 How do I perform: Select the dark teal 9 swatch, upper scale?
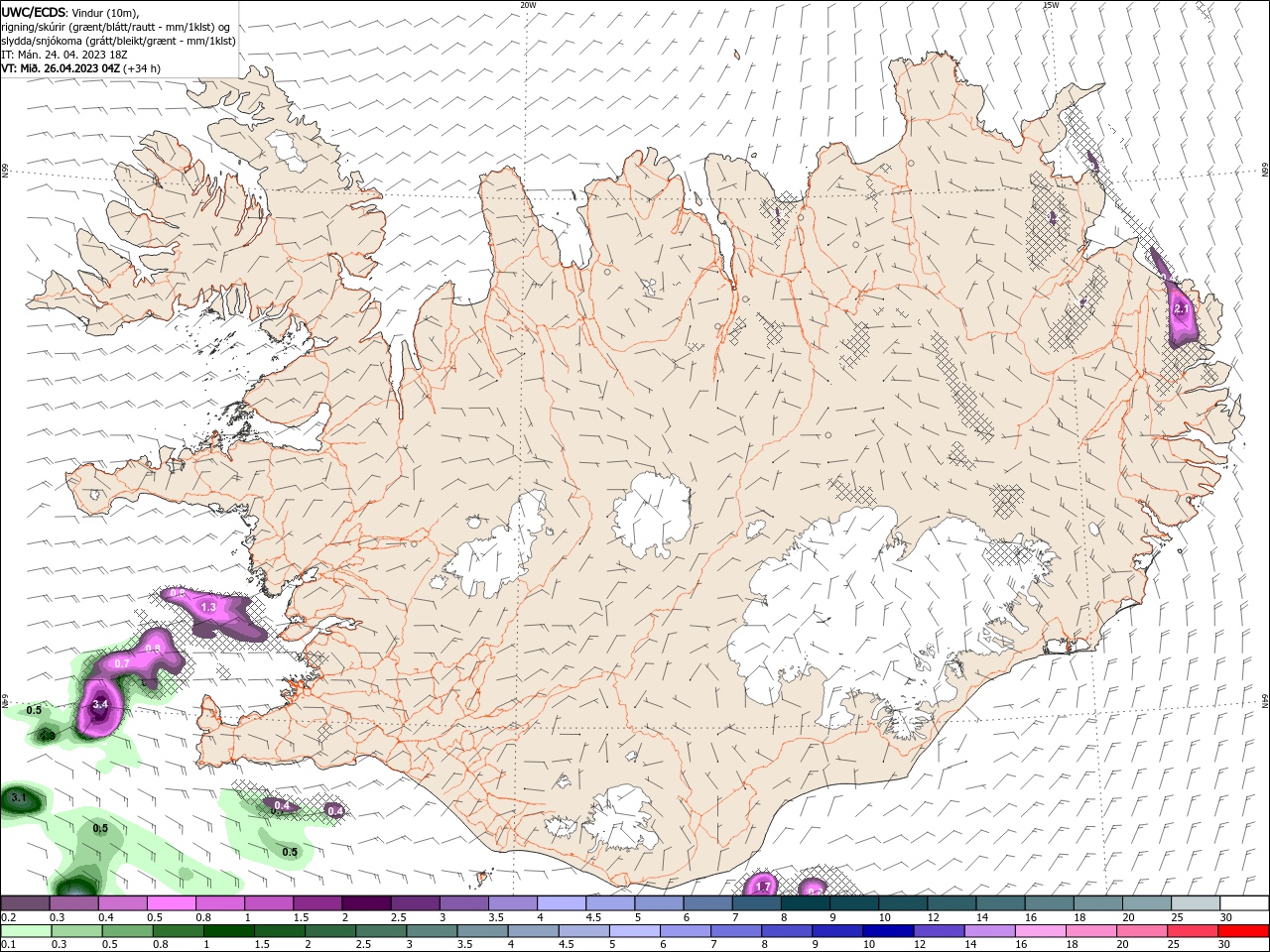pos(854,903)
